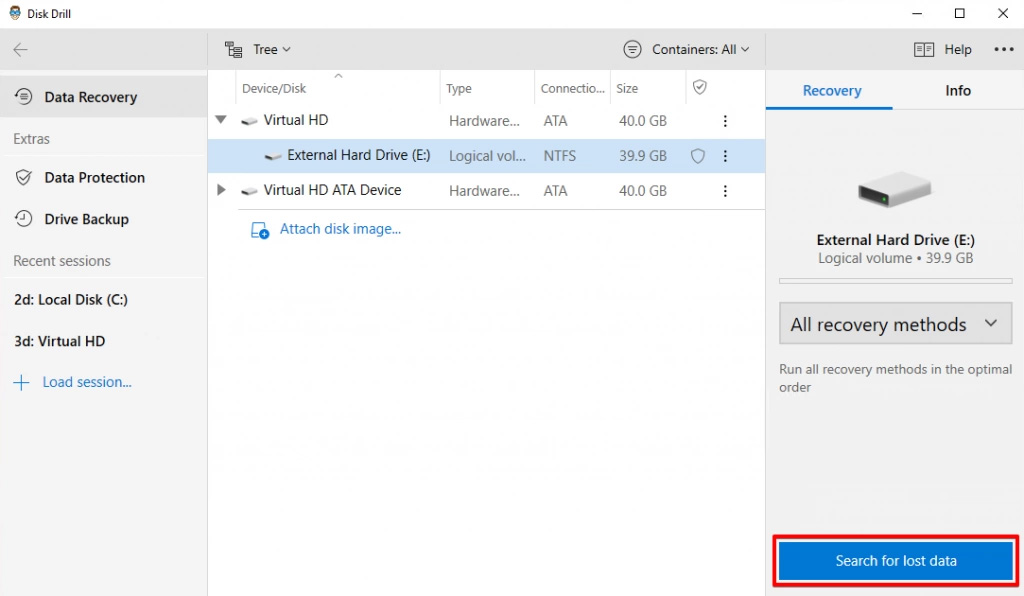Click the Virtual HD drive icon in list

coord(249,121)
